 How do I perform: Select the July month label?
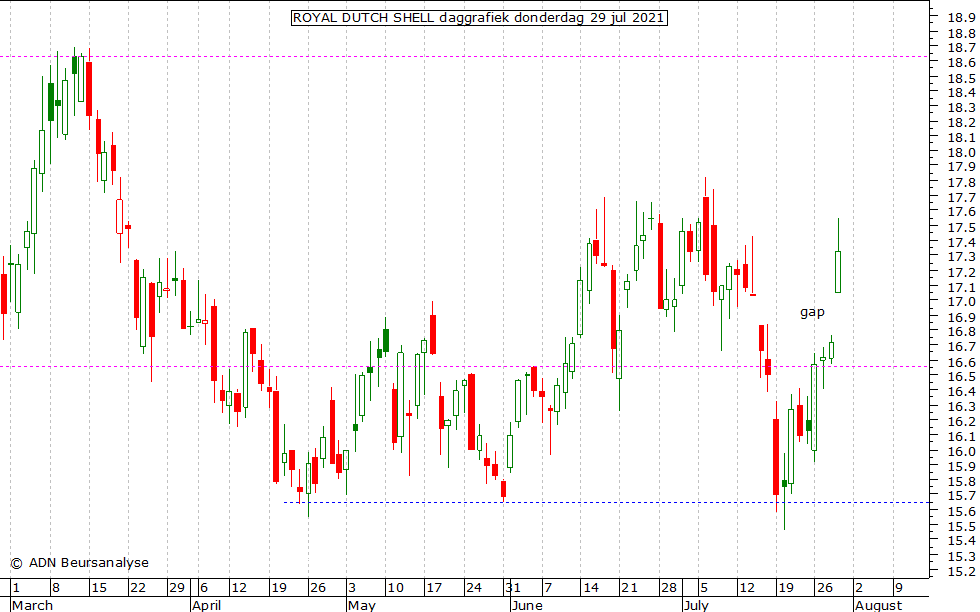[696, 605]
